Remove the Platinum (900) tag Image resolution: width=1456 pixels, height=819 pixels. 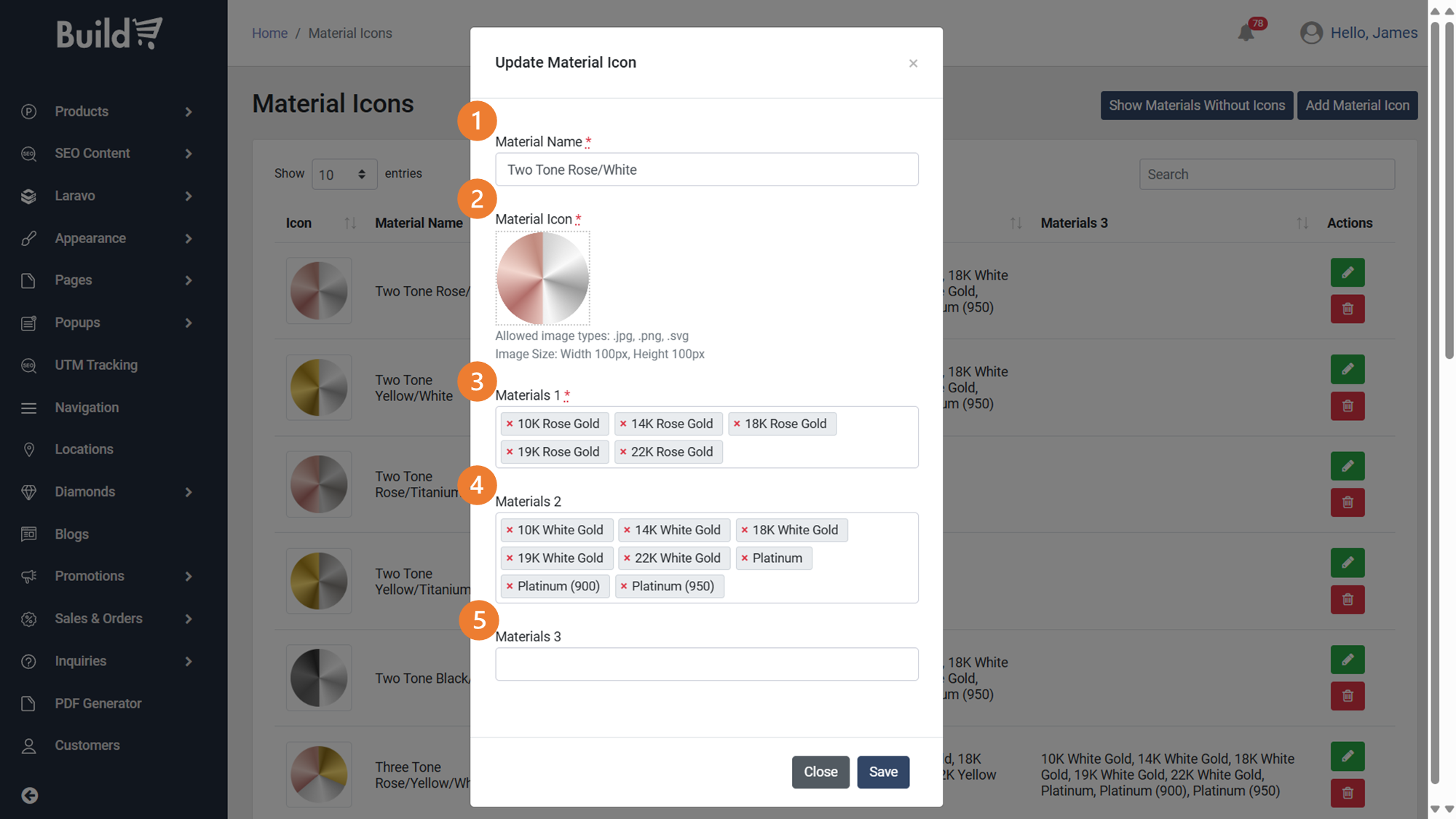(x=510, y=586)
